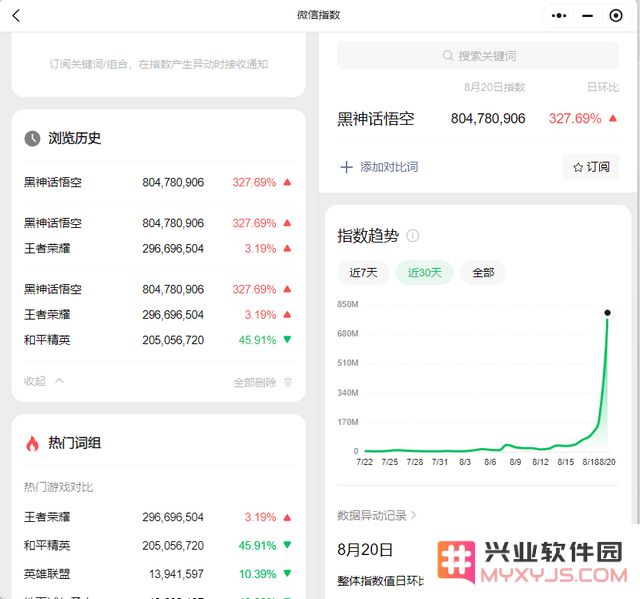Open 英雄联盟 row with 13,941,597
The width and height of the screenshot is (640, 599).
(158, 574)
